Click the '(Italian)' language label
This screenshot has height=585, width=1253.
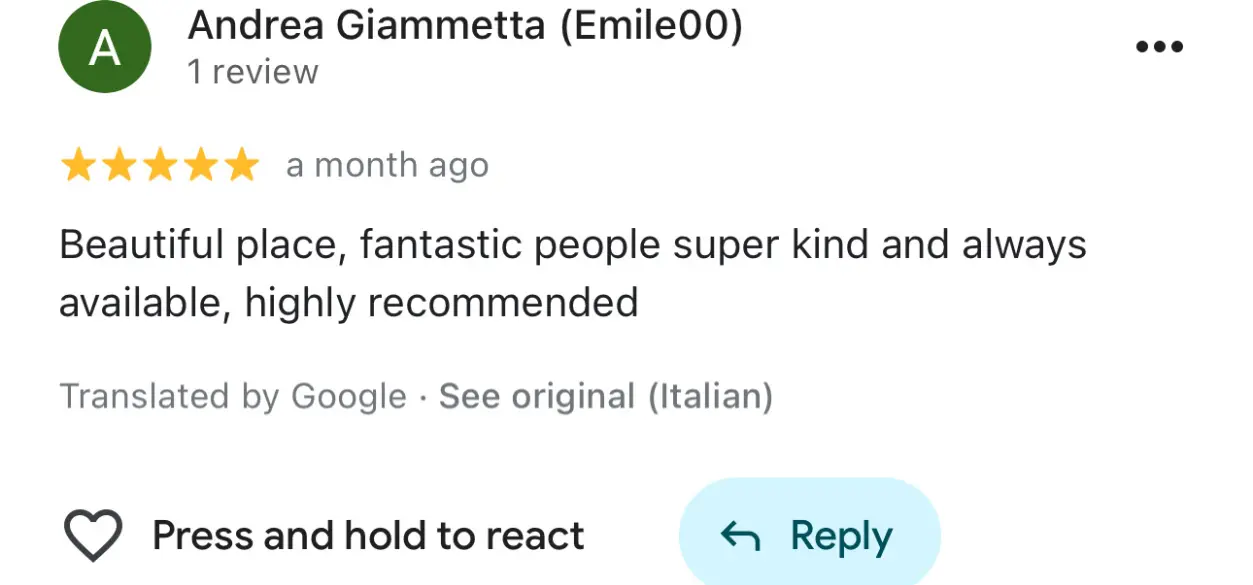point(710,397)
